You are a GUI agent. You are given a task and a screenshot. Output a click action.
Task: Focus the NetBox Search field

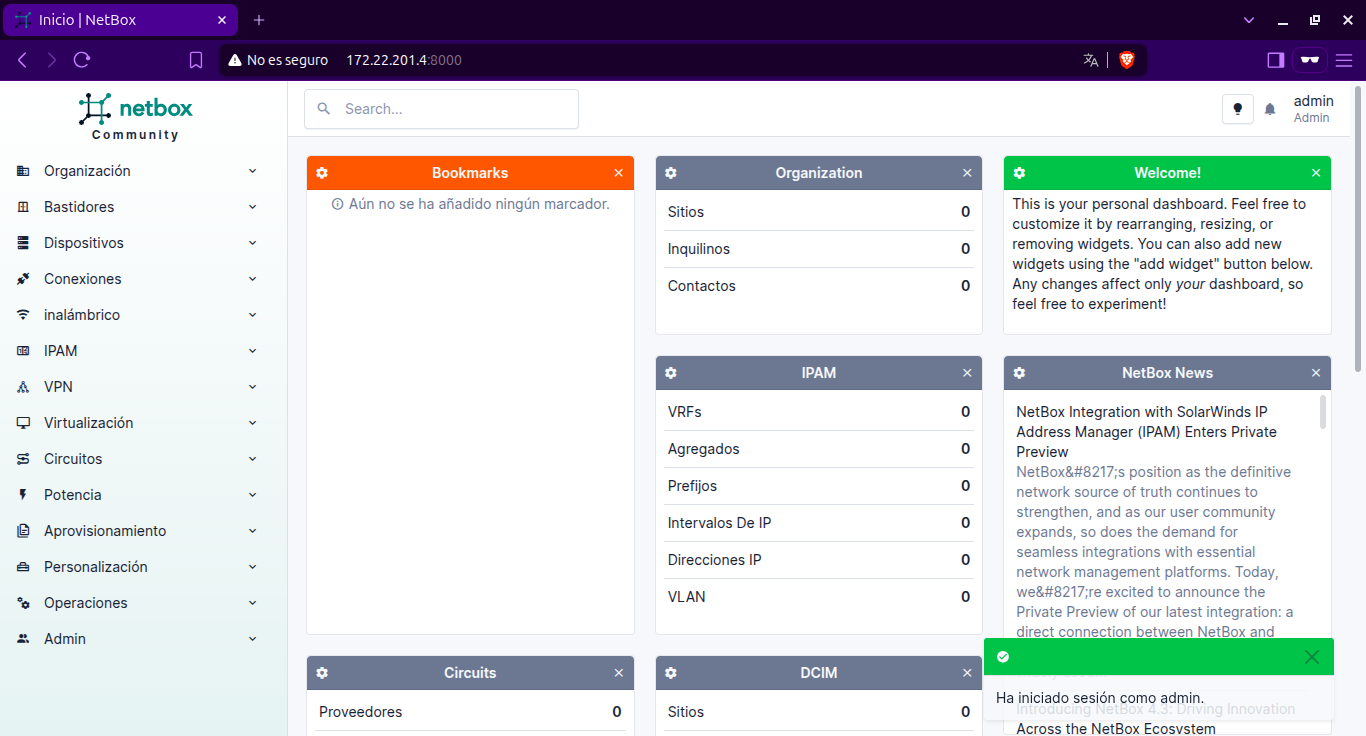tap(442, 109)
